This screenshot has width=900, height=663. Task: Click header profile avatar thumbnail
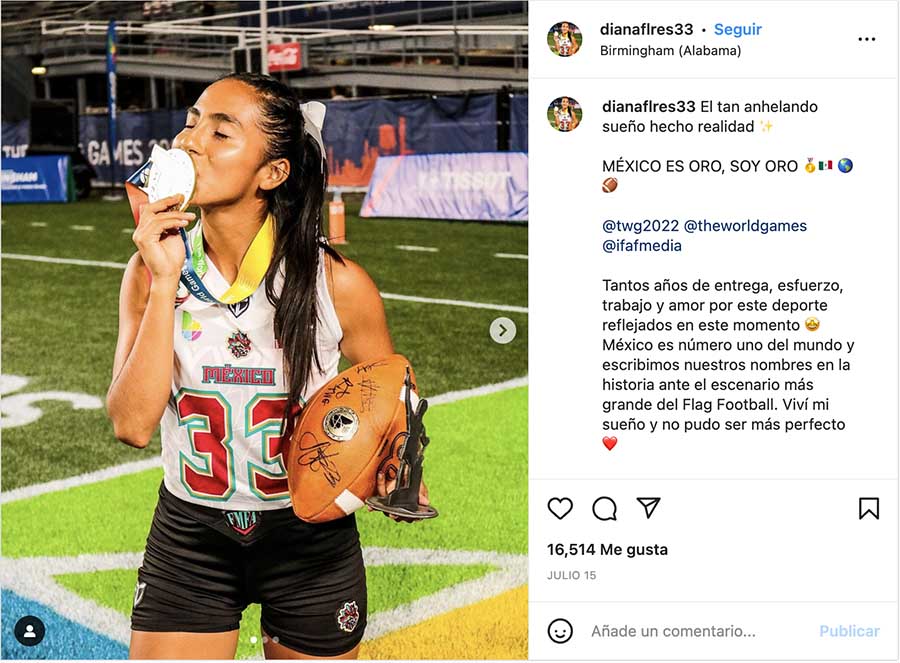pos(564,39)
